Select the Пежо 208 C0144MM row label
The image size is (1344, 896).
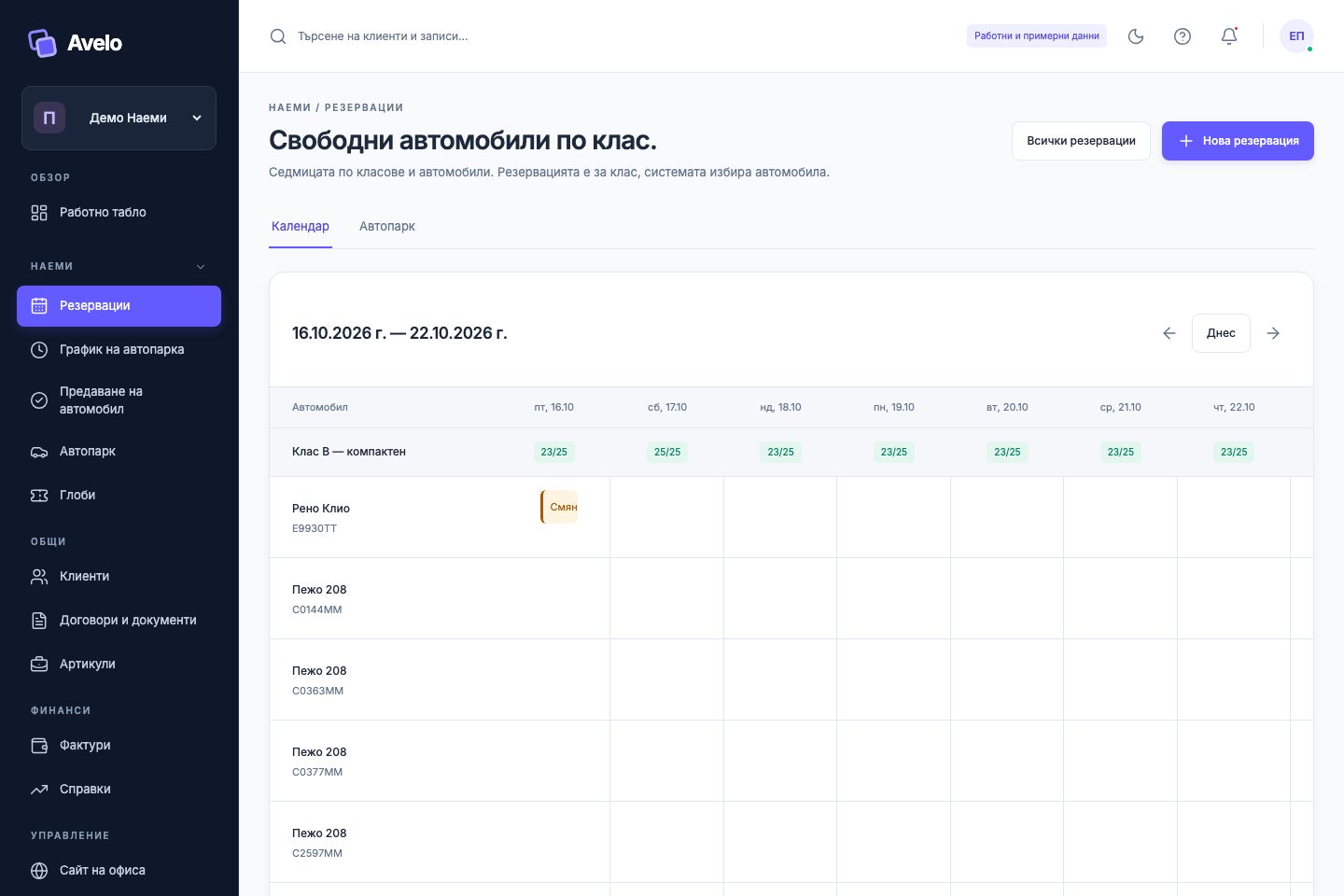319,599
